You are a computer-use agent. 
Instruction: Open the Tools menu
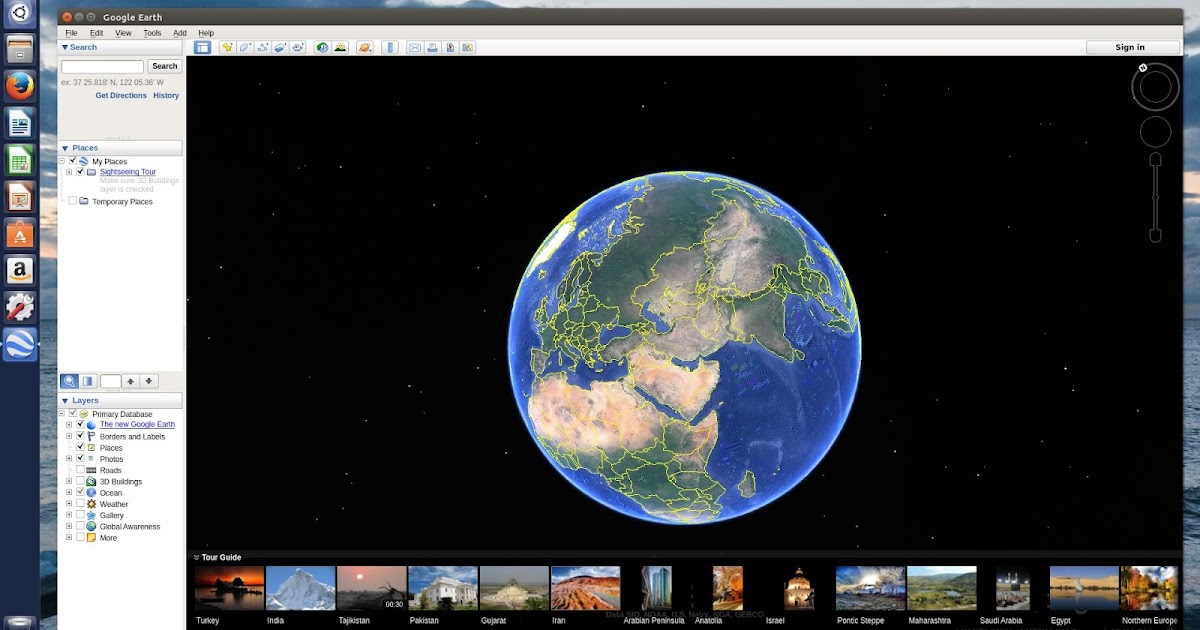click(151, 32)
